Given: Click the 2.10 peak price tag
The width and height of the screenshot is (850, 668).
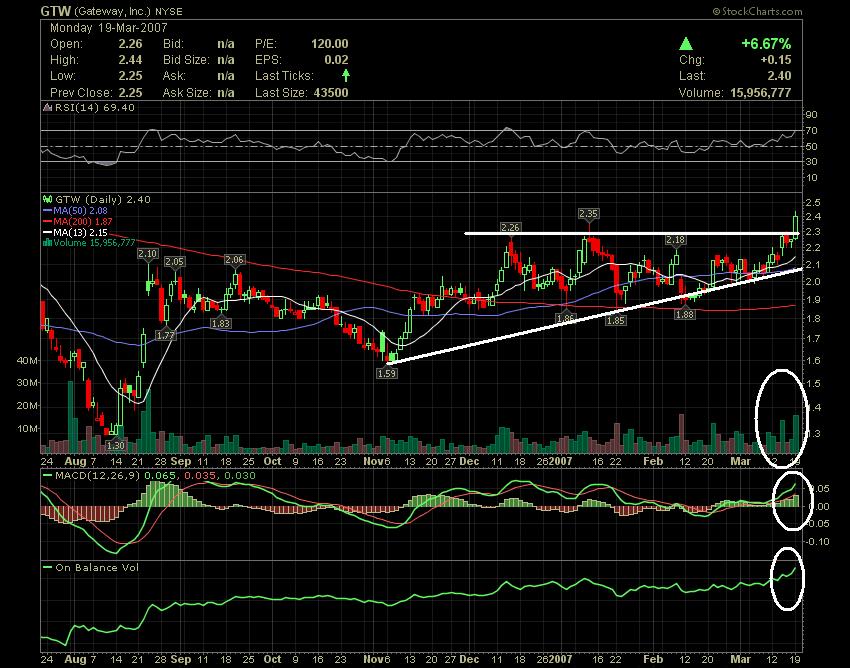Looking at the screenshot, I should 147,254.
